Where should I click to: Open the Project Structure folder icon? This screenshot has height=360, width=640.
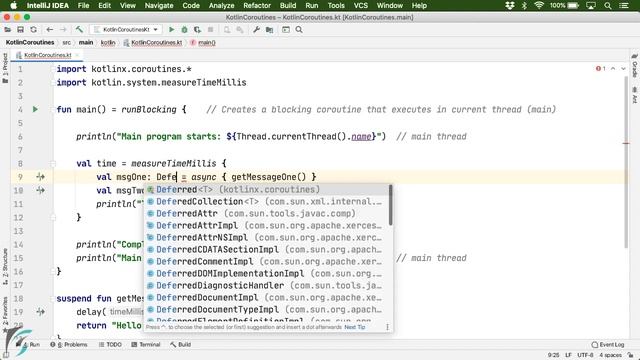pos(269,29)
